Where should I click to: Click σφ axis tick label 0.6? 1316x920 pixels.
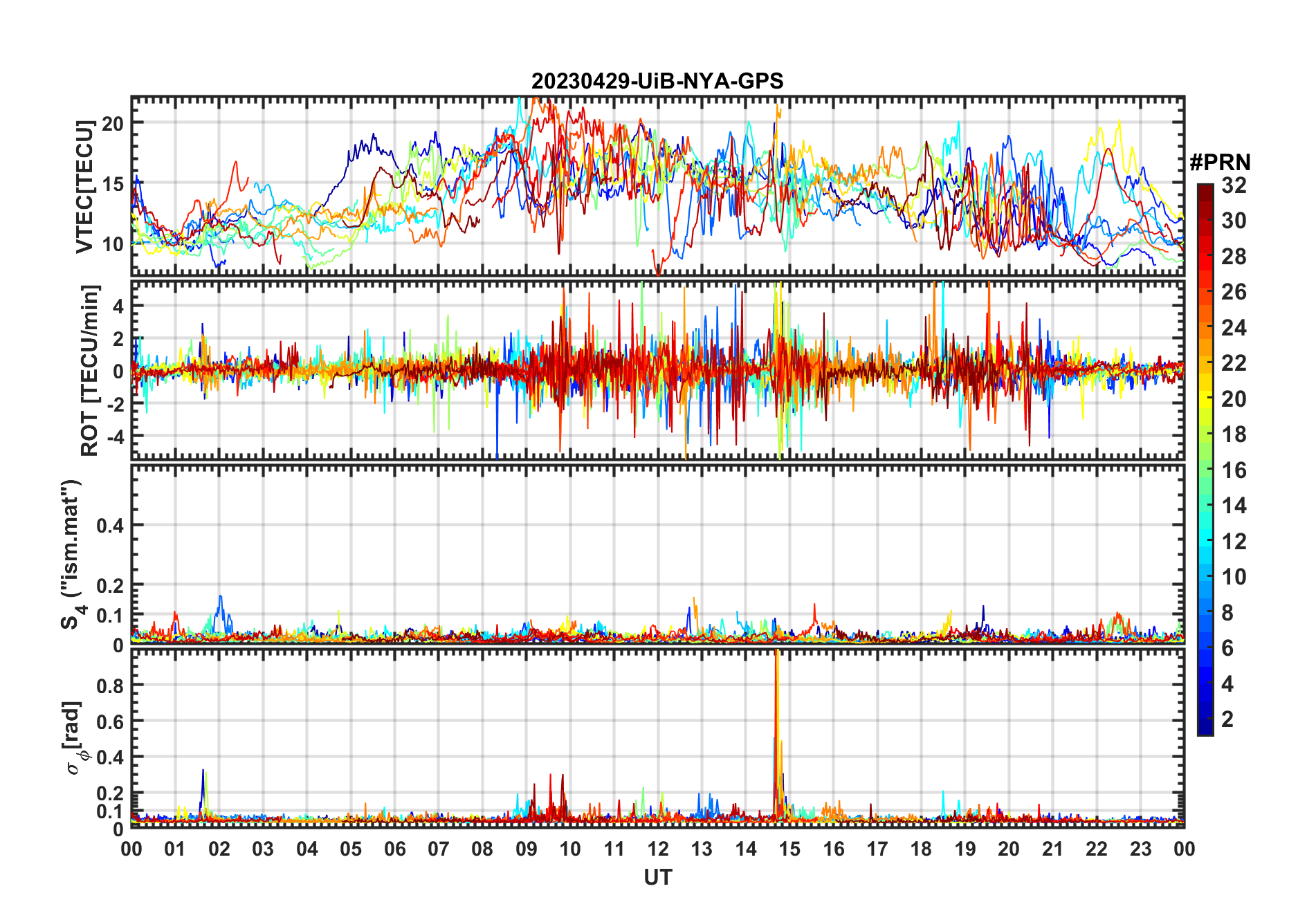tap(110, 721)
